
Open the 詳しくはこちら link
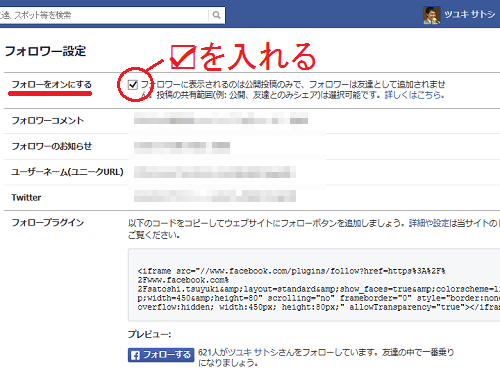point(414,95)
